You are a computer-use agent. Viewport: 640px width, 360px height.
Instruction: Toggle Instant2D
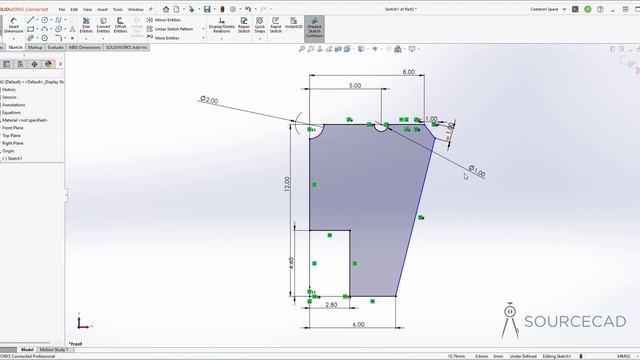point(293,23)
